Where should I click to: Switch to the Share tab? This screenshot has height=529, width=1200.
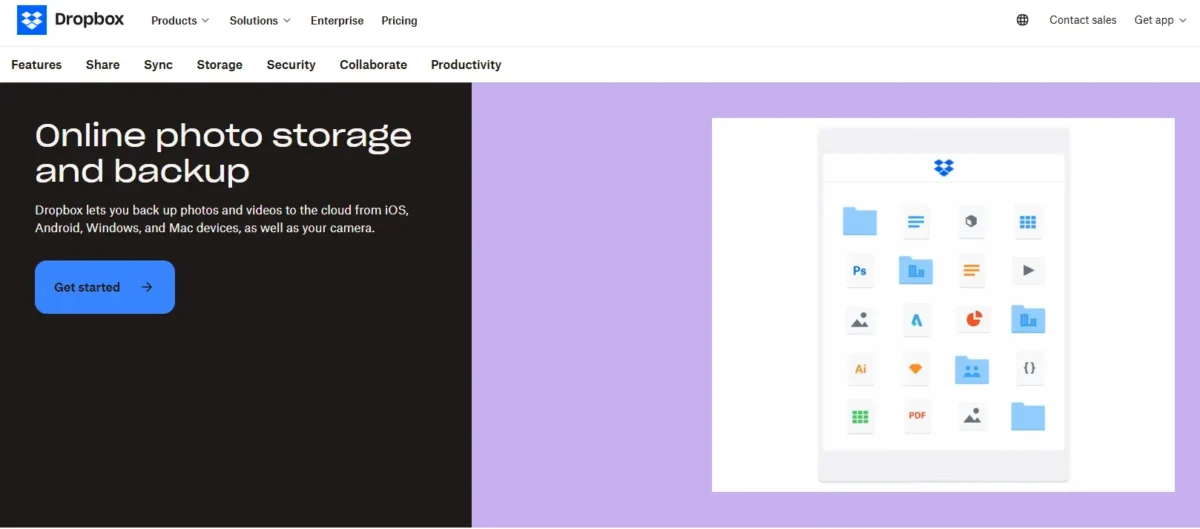(103, 64)
